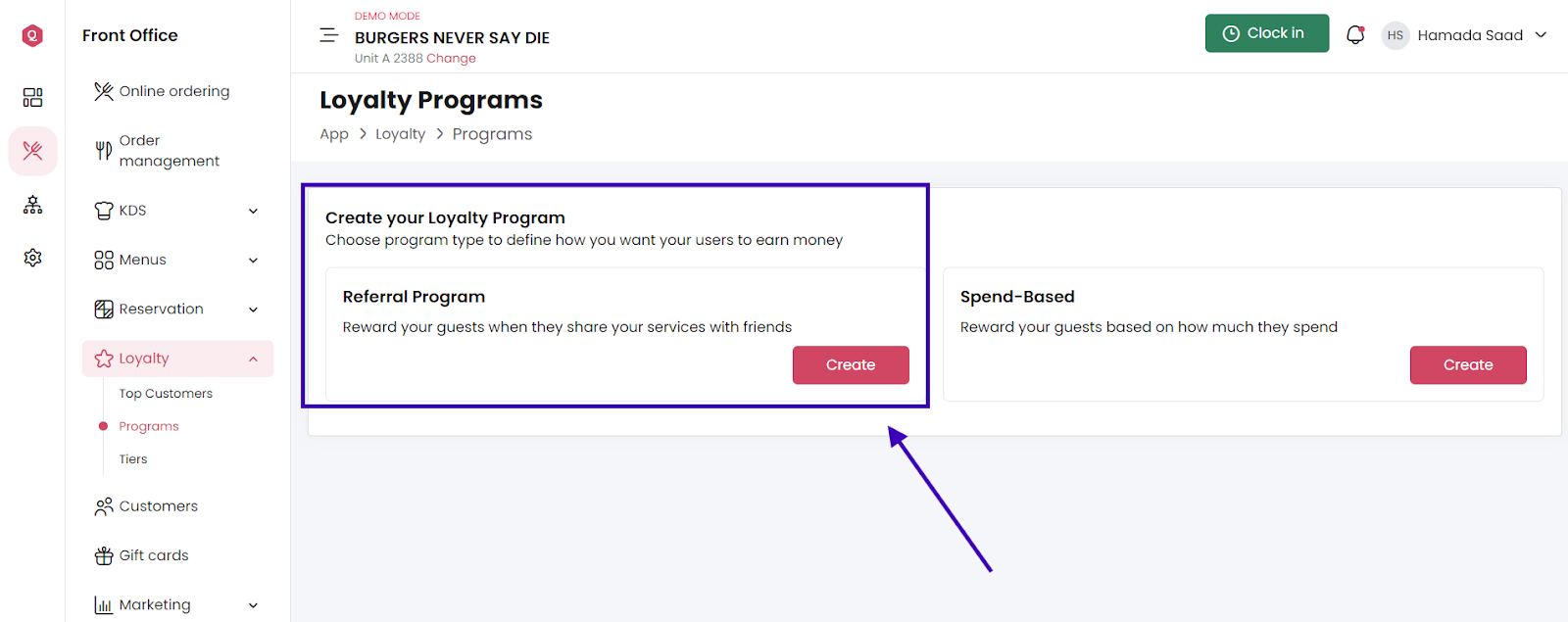Screen dimensions: 1568x622
Task: Select the crossed utensils Front Office rail icon
Action: coord(32,151)
